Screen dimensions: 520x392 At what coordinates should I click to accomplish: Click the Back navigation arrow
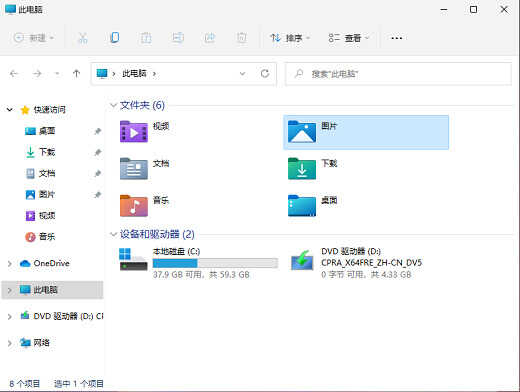click(x=14, y=74)
